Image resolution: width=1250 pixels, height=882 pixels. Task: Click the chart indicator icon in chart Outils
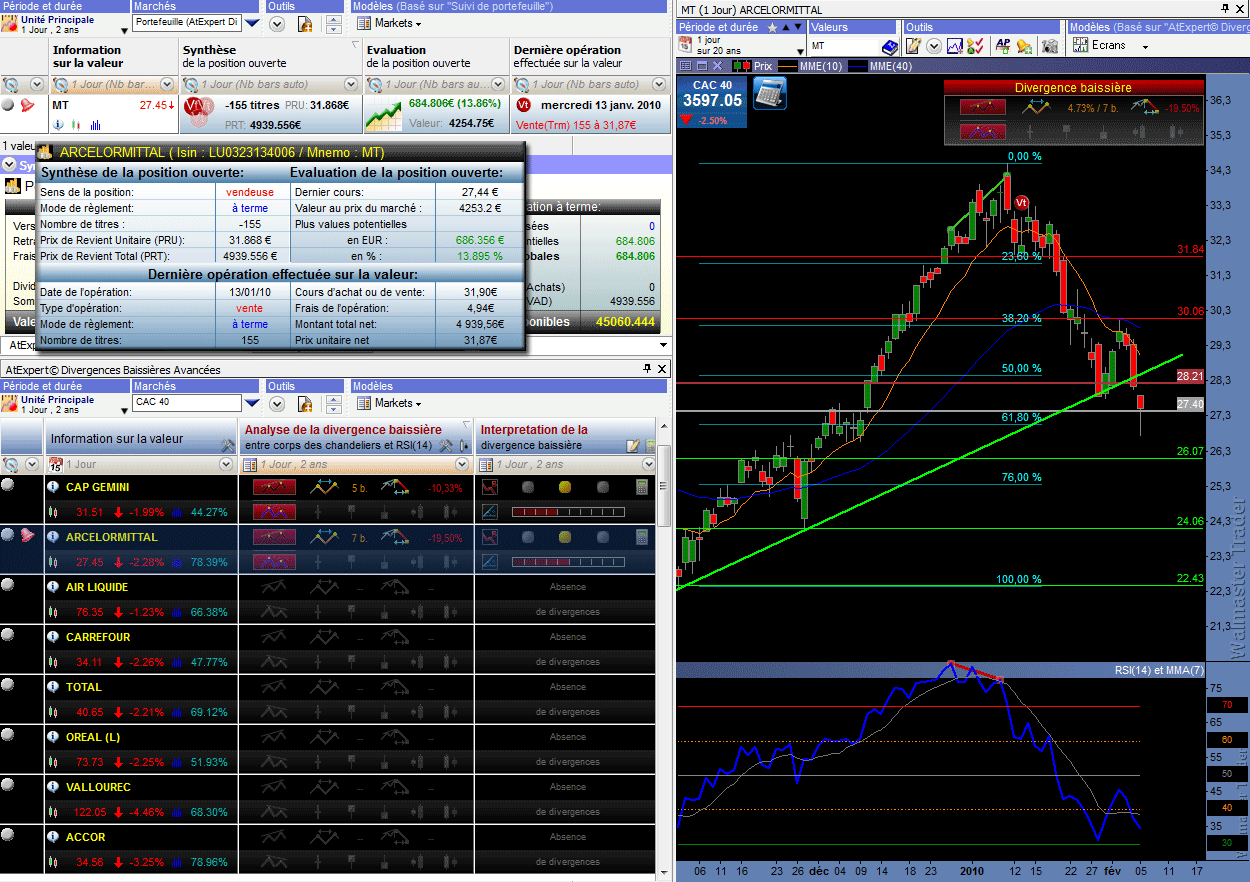click(955, 46)
